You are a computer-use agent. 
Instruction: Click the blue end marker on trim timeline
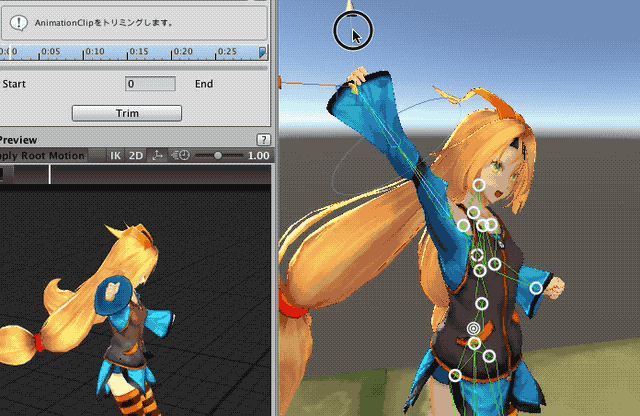pyautogui.click(x=262, y=52)
